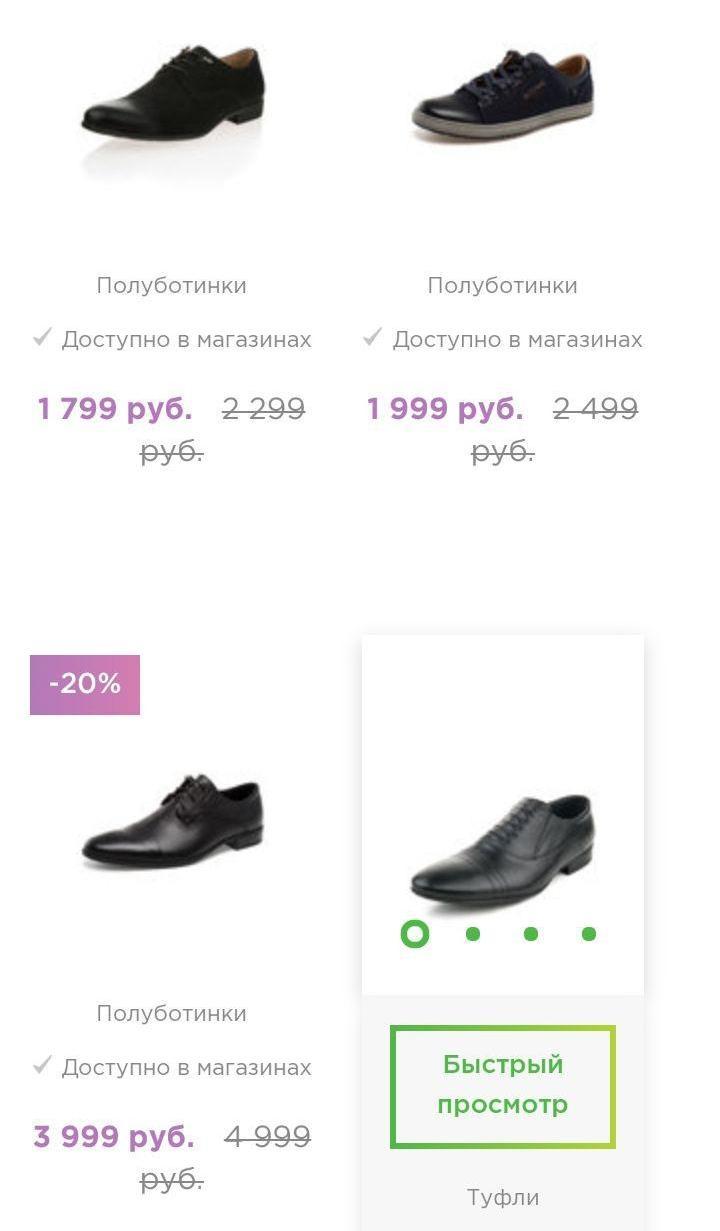Open the "Полуботинки" title above the 3 999 руб. price
Screen dimensions: 720x1231
pos(171,1014)
